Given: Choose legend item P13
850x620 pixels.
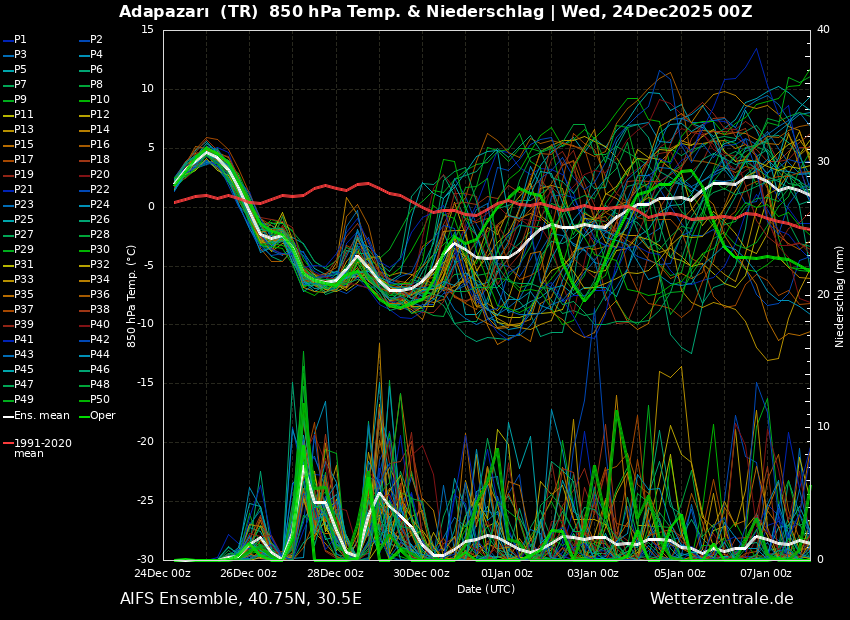Looking at the screenshot, I should (18, 130).
